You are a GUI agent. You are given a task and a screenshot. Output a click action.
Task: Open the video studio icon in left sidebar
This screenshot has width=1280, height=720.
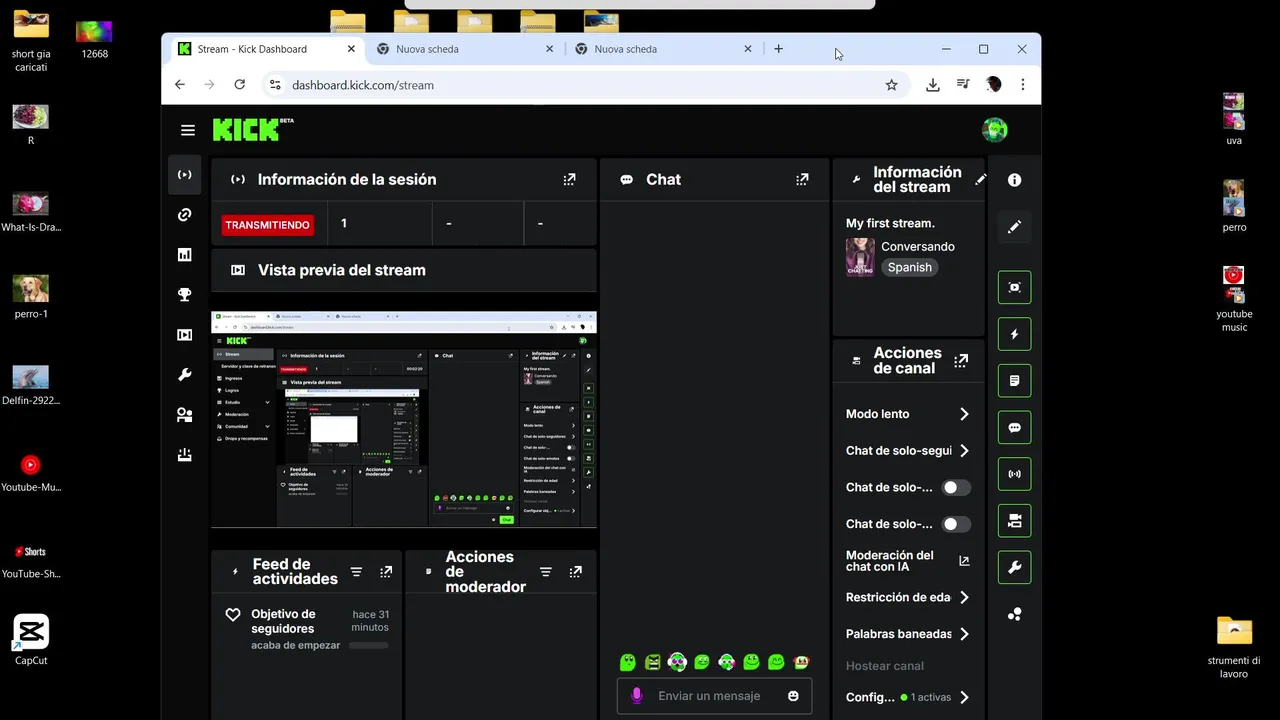(184, 335)
